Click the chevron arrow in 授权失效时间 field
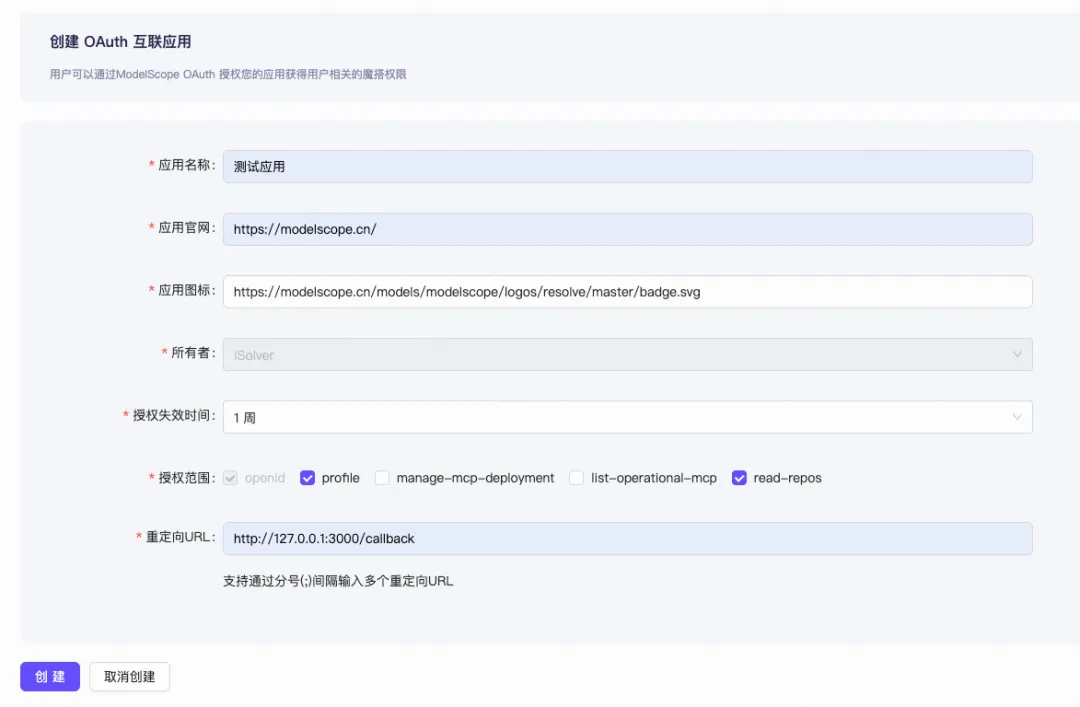 tap(1017, 417)
